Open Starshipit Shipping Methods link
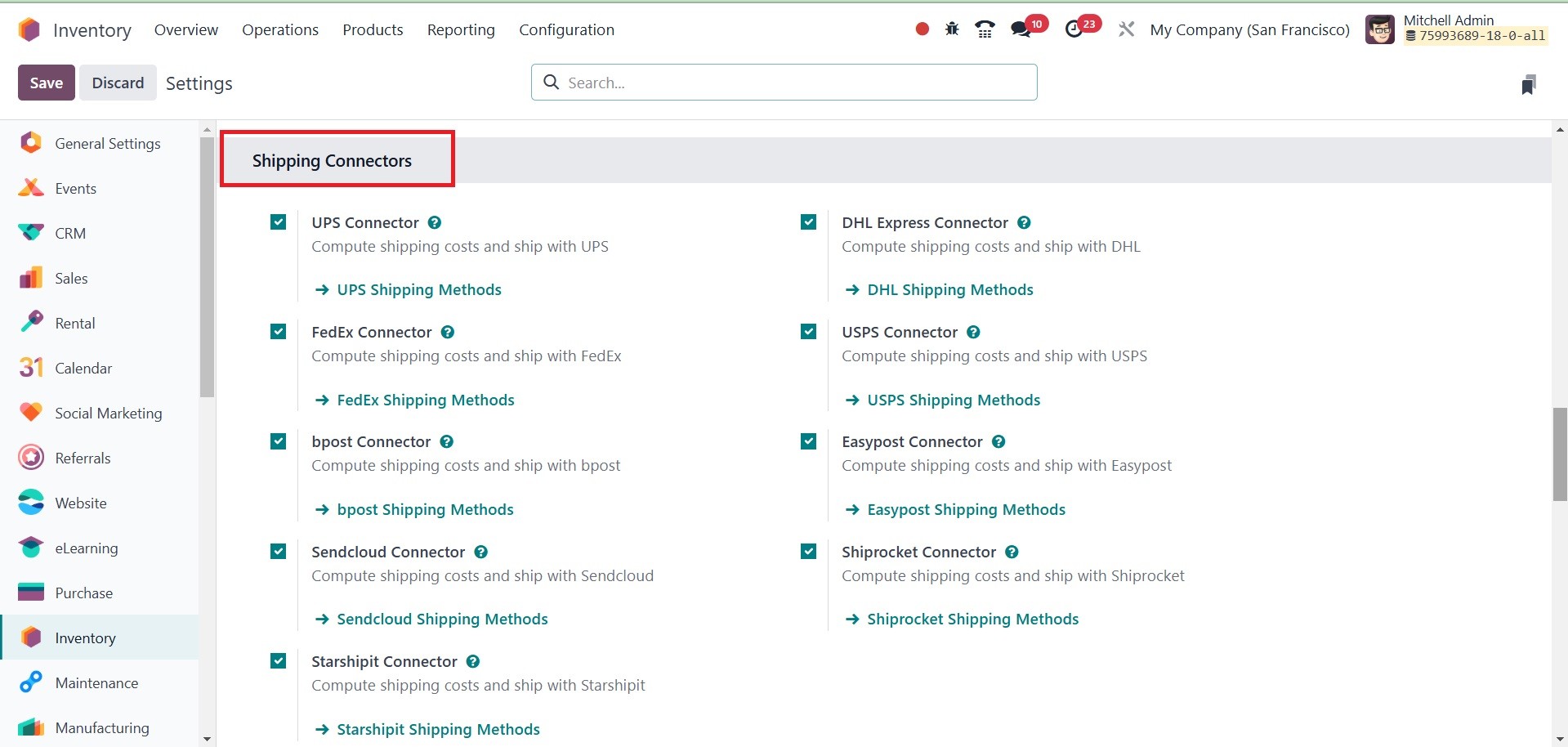Image resolution: width=1568 pixels, height=747 pixels. click(427, 729)
